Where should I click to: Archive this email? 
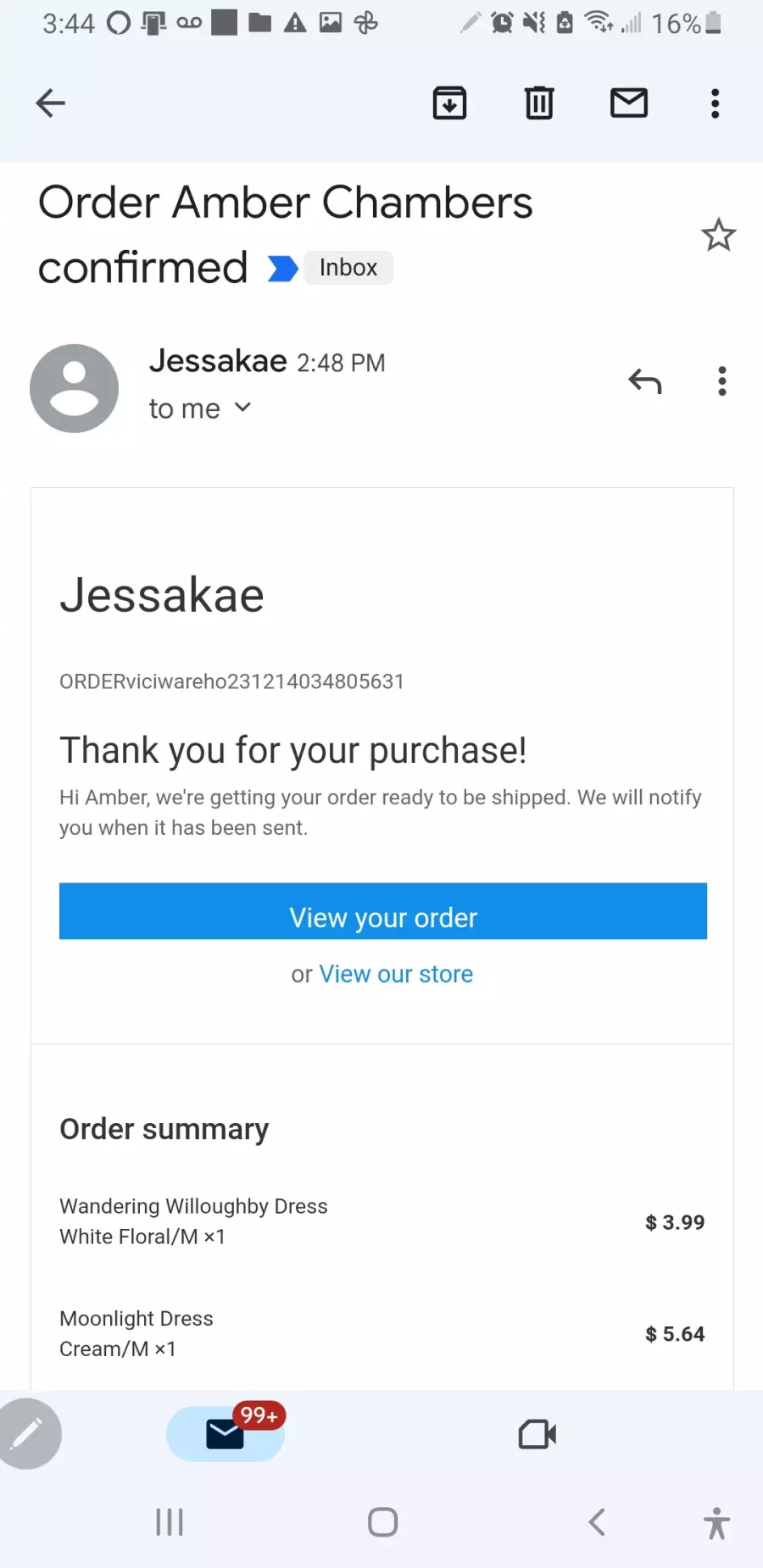tap(449, 103)
